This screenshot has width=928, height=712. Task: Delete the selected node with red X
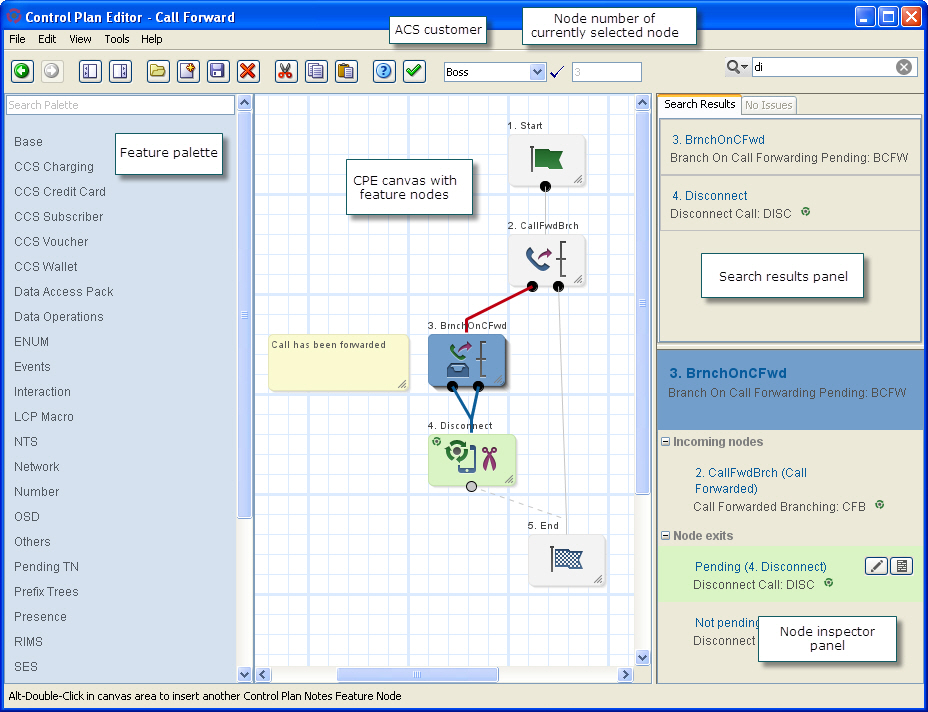click(246, 72)
